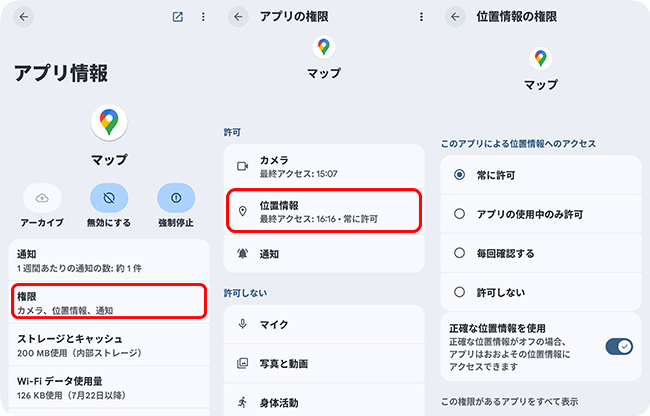Viewport: 650px width, 416px height.
Task: Open the overflow menu in アプリの権限 screen
Action: (x=421, y=17)
